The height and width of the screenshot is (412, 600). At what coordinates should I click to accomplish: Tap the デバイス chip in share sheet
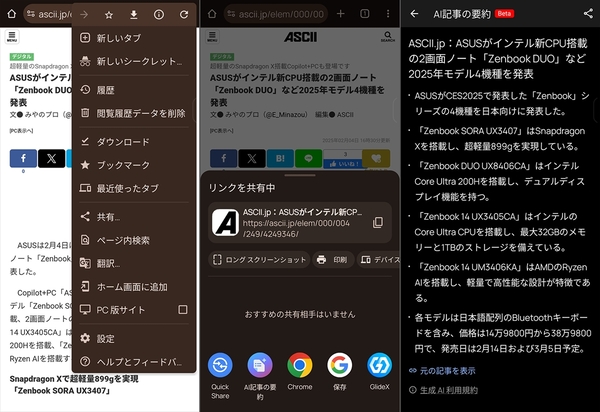click(378, 260)
